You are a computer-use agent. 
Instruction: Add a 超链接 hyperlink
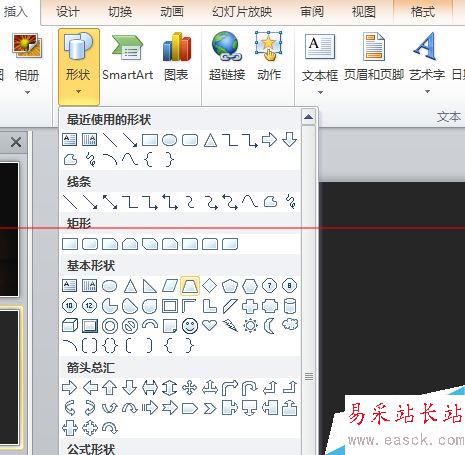(227, 57)
